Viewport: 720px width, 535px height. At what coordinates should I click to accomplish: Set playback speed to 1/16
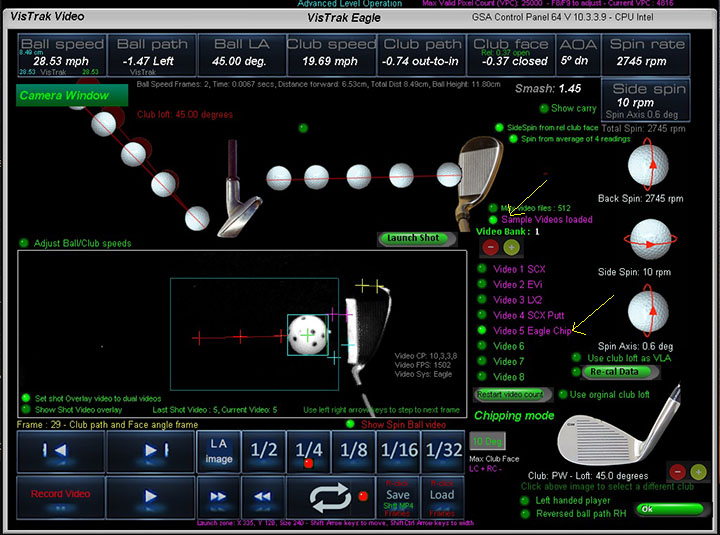coord(399,451)
